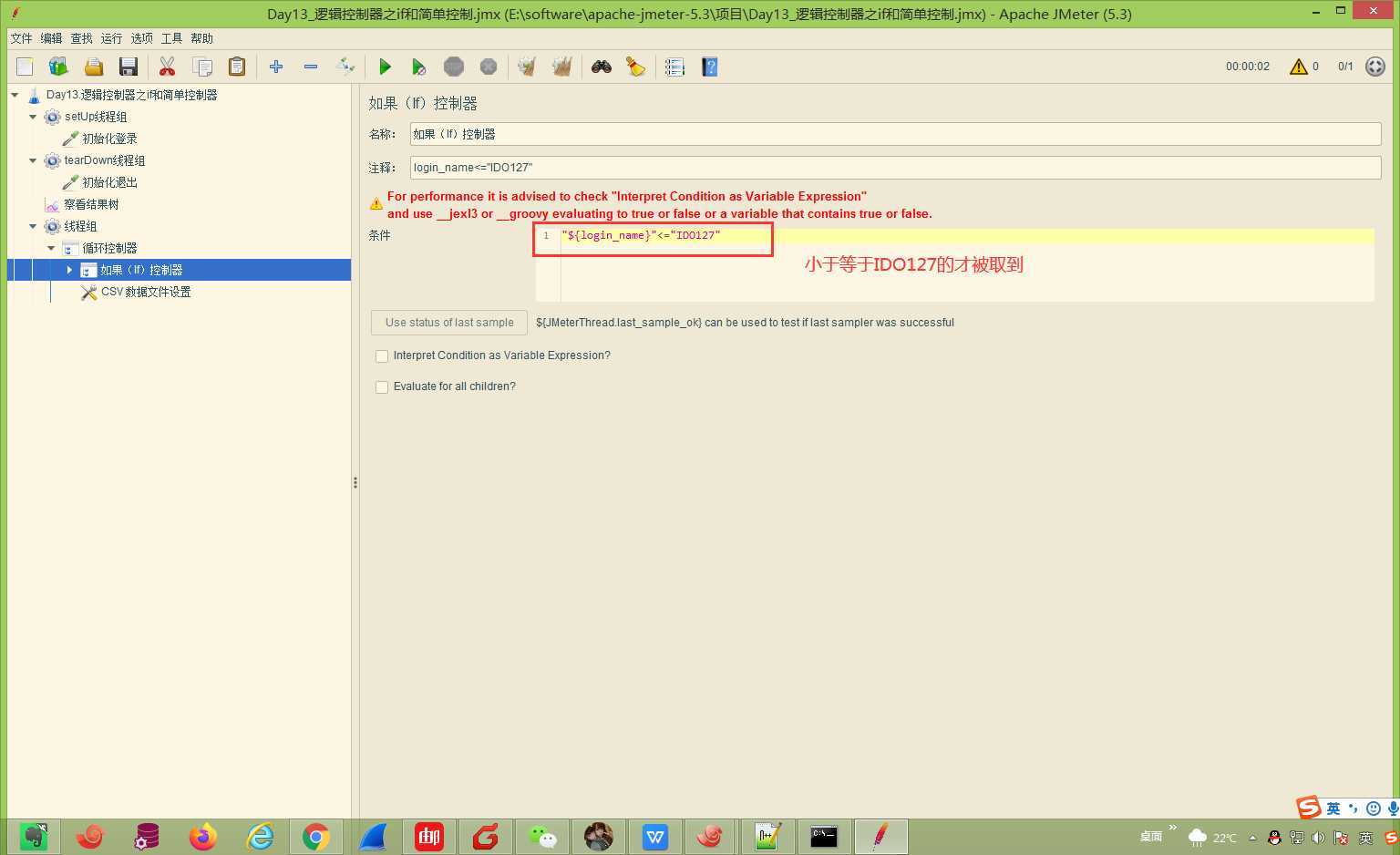
Task: Start the test with green play icon
Action: (x=385, y=67)
